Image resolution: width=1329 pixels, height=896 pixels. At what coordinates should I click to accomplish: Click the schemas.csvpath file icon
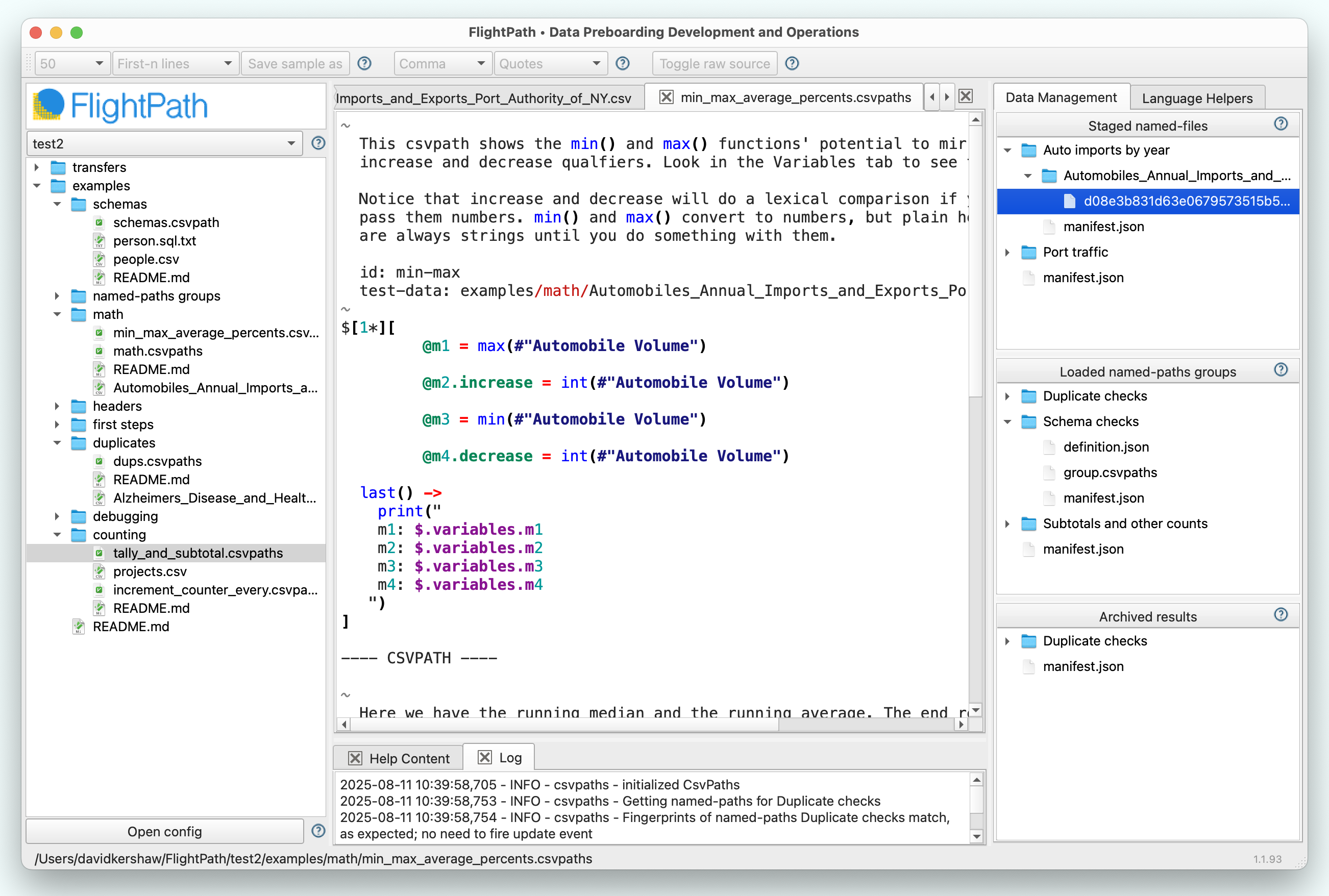point(99,222)
